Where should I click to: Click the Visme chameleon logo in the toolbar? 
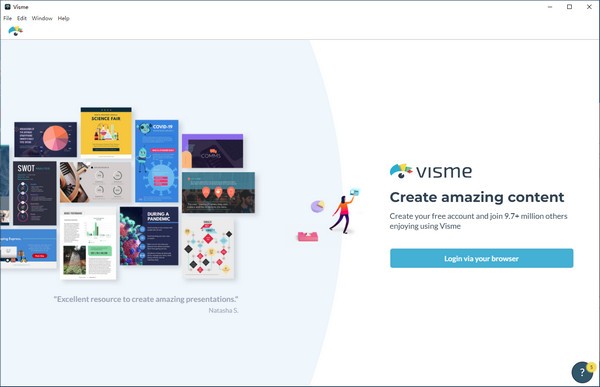click(x=16, y=31)
